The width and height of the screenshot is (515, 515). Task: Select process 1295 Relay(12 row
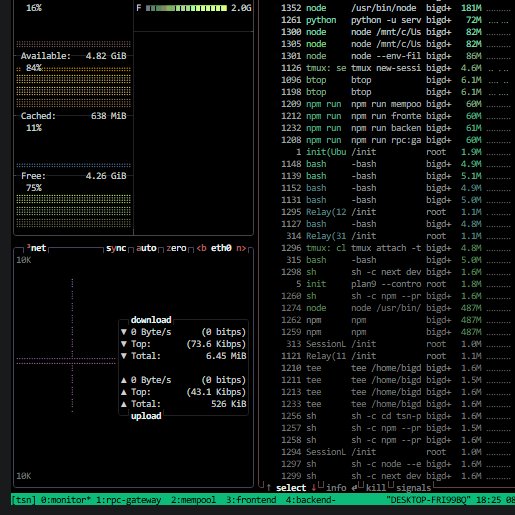click(395, 212)
